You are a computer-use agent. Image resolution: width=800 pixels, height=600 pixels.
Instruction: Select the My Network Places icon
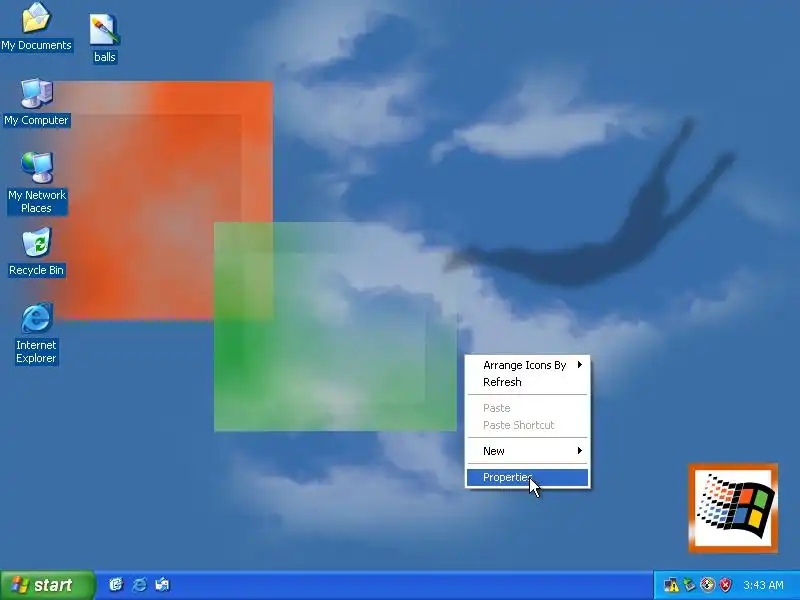(x=37, y=183)
